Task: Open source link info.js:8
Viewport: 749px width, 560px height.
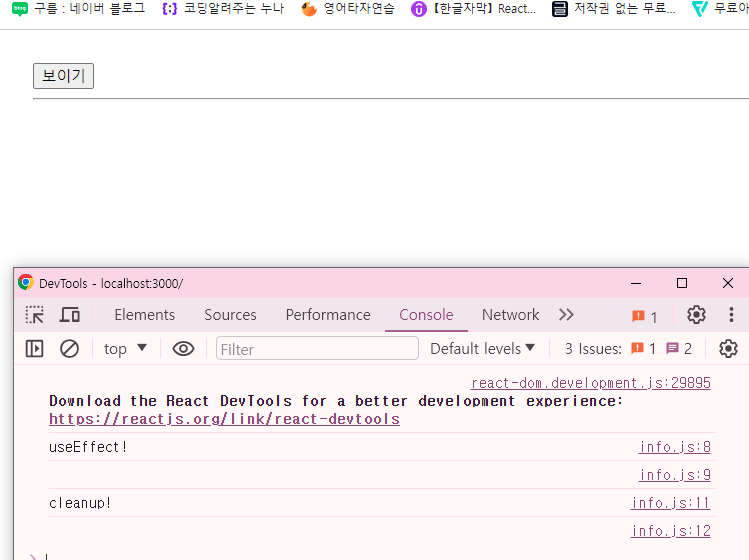Action: (x=675, y=447)
